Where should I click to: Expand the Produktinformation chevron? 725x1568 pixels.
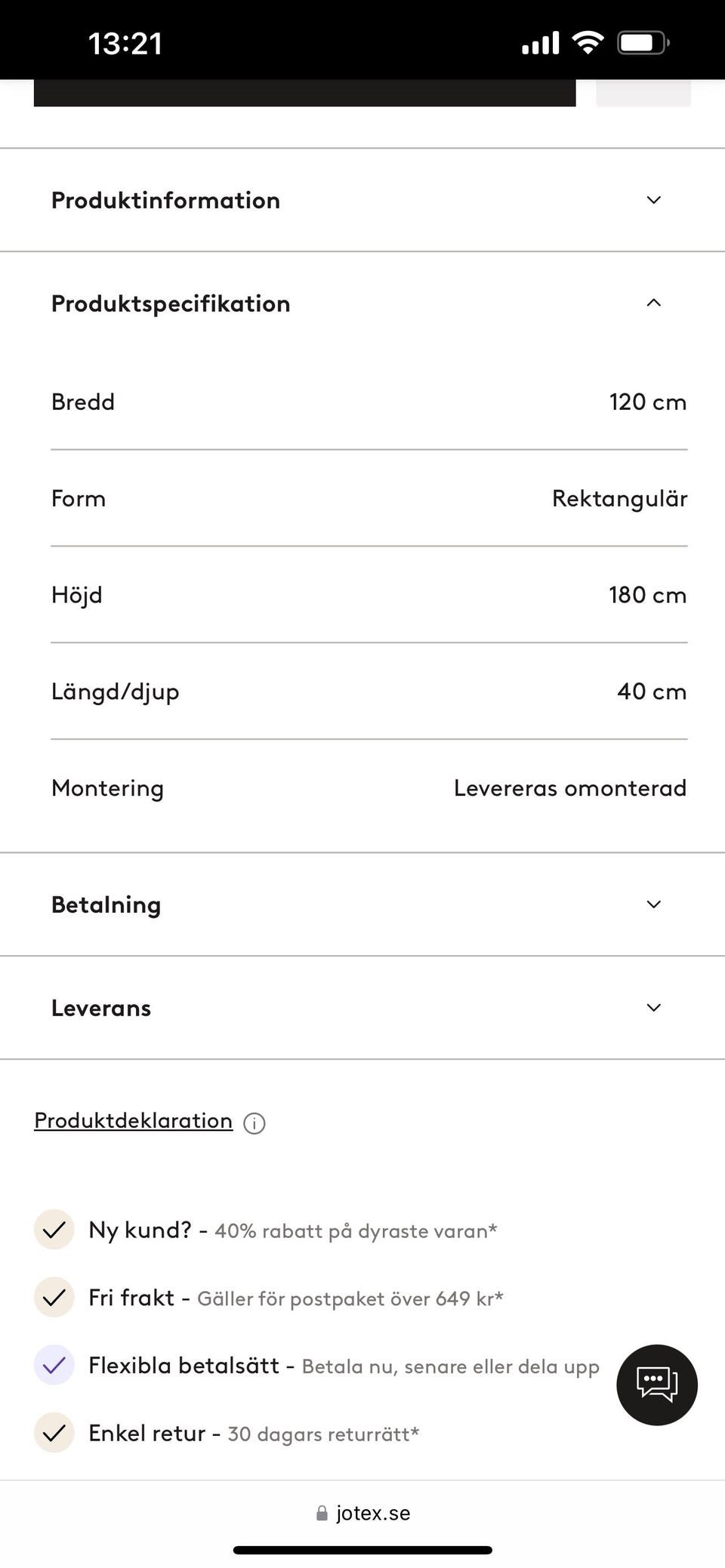654,200
